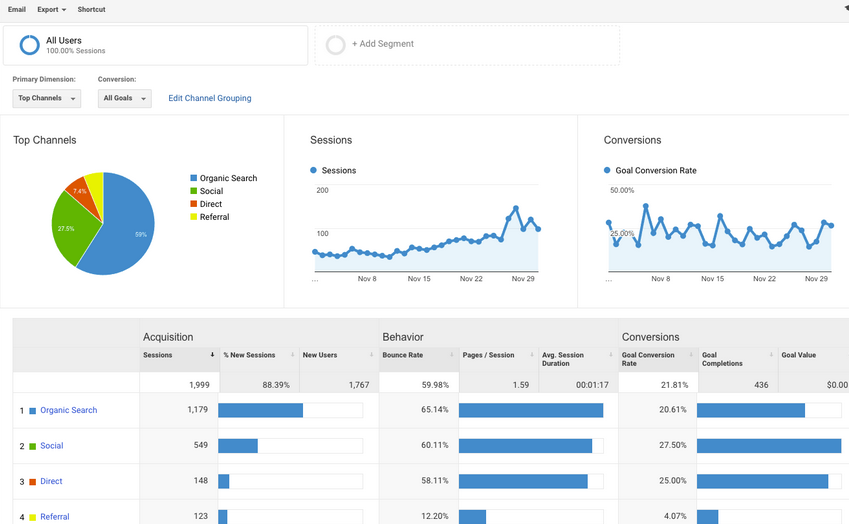Click Avg. Session Duration sort arrow icon
849x524 pixels.
point(611,355)
